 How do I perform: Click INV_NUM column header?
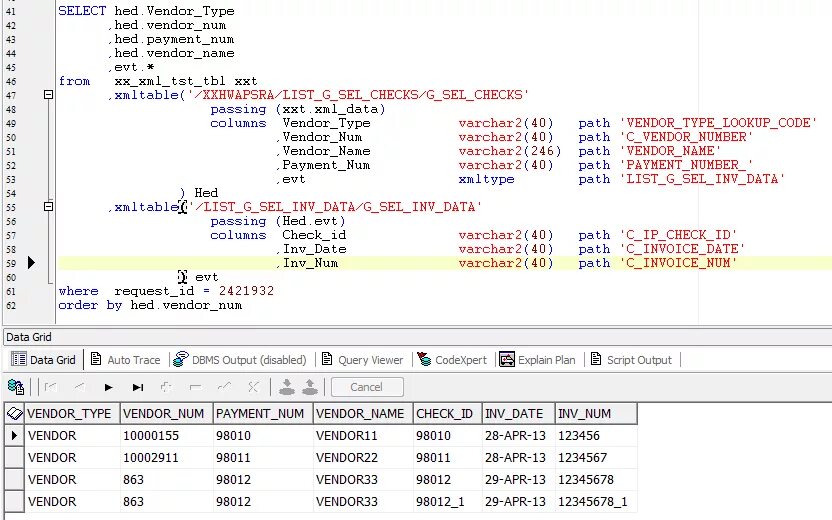596,413
